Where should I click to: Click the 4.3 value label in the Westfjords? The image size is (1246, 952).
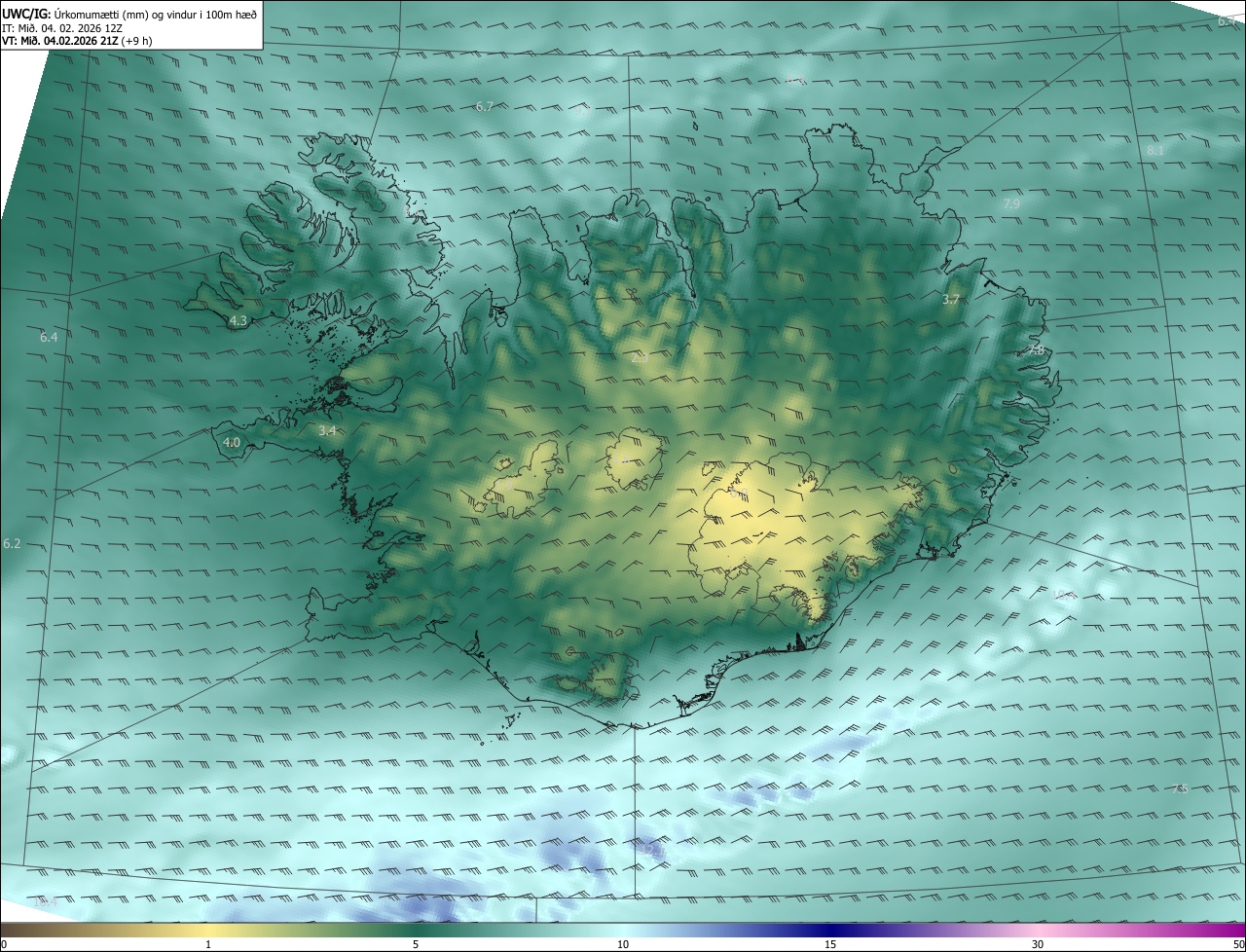(238, 320)
